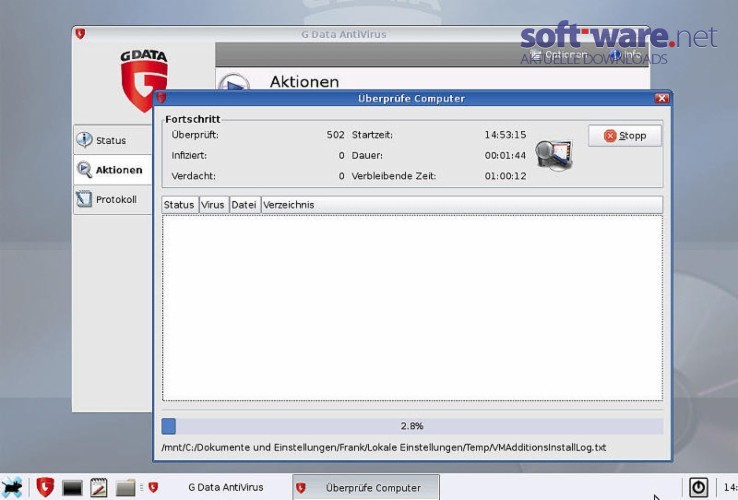
Task: Click the 2.8% scan progress bar
Action: (x=412, y=426)
